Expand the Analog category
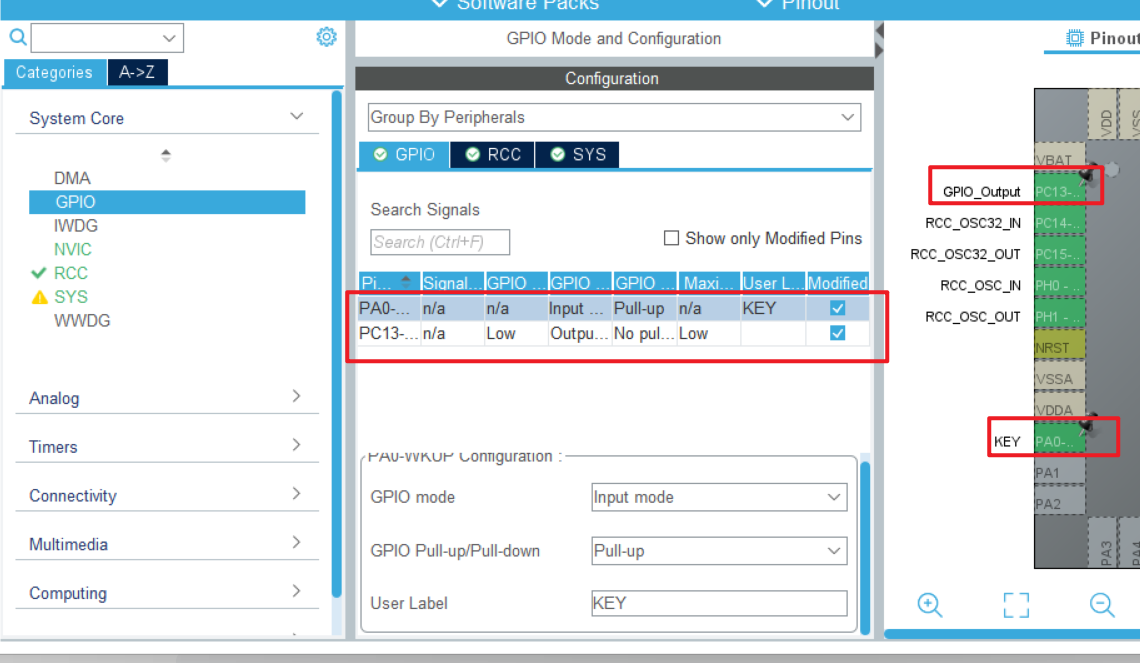The height and width of the screenshot is (663, 1140). pyautogui.click(x=296, y=396)
